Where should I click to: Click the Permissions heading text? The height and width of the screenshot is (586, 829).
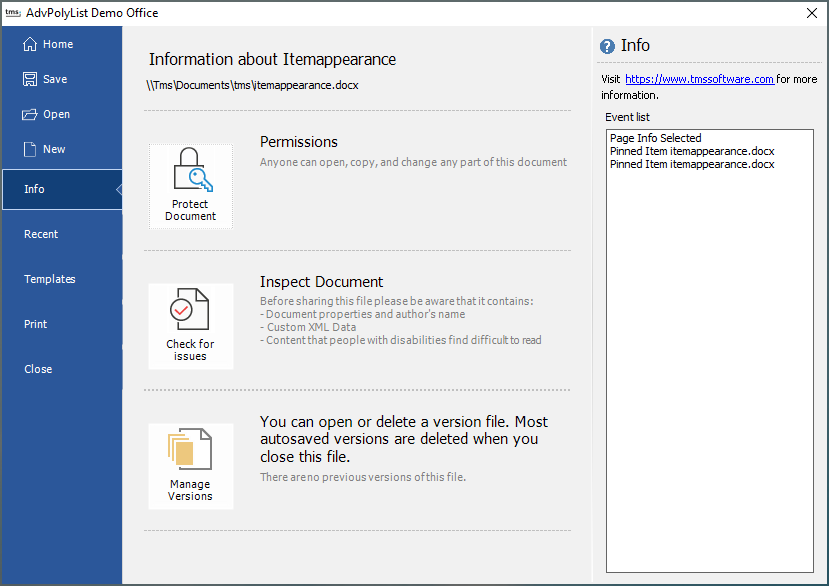point(299,142)
